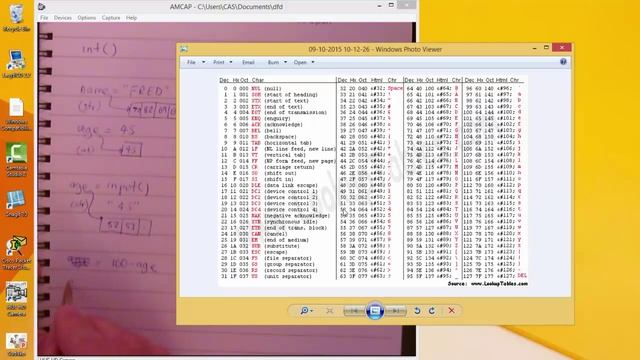
Task: Click the ASCII table image
Action: pyautogui.click(x=373, y=181)
